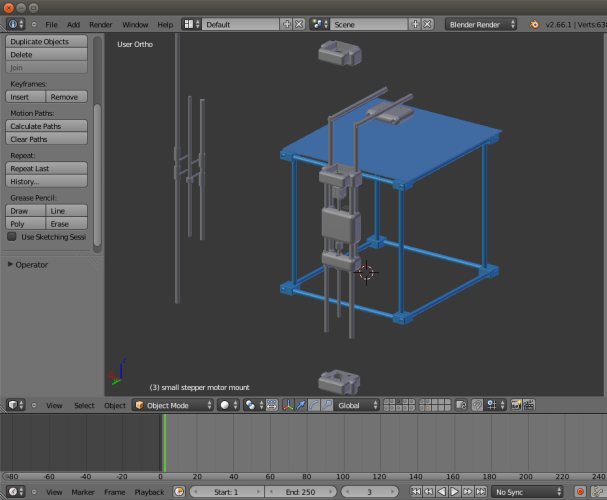The width and height of the screenshot is (607, 500).
Task: Click the Repeat Last button
Action: pyautogui.click(x=46, y=168)
